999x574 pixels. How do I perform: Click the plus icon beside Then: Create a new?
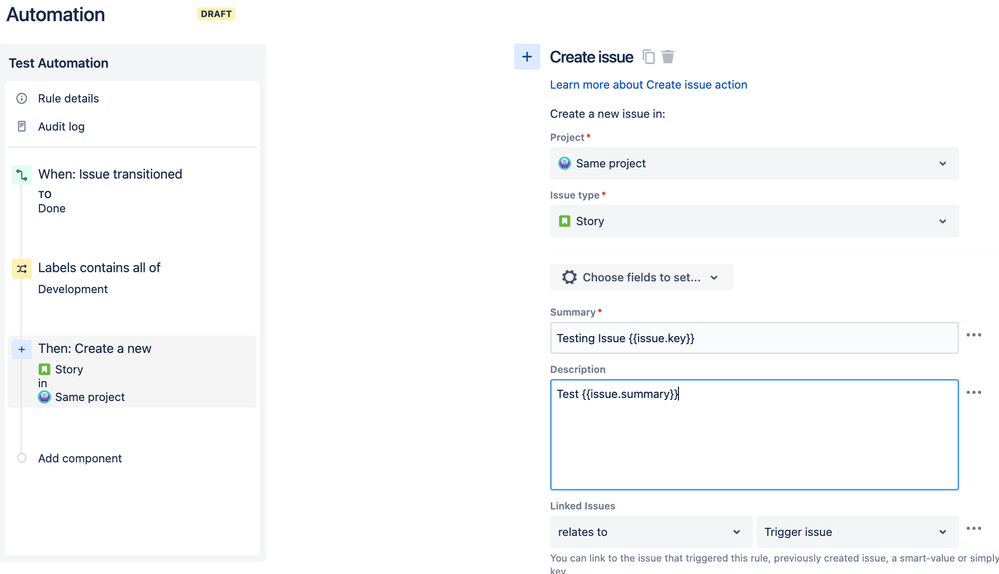(22, 349)
